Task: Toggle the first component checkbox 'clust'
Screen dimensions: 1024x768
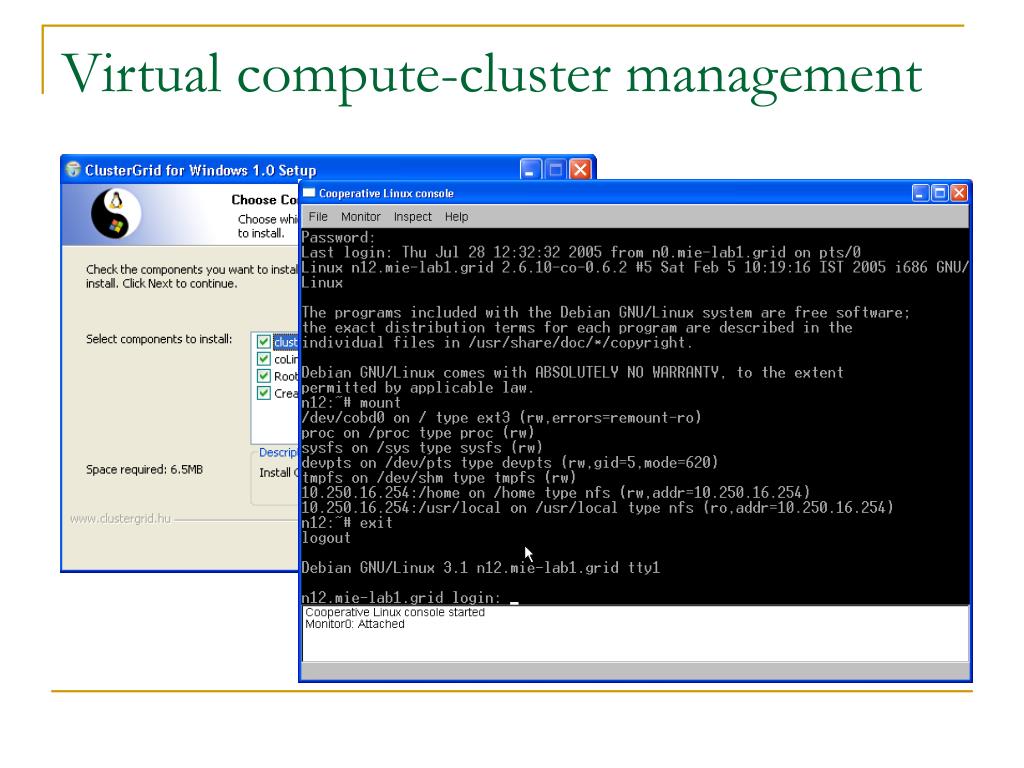Action: pyautogui.click(x=264, y=342)
